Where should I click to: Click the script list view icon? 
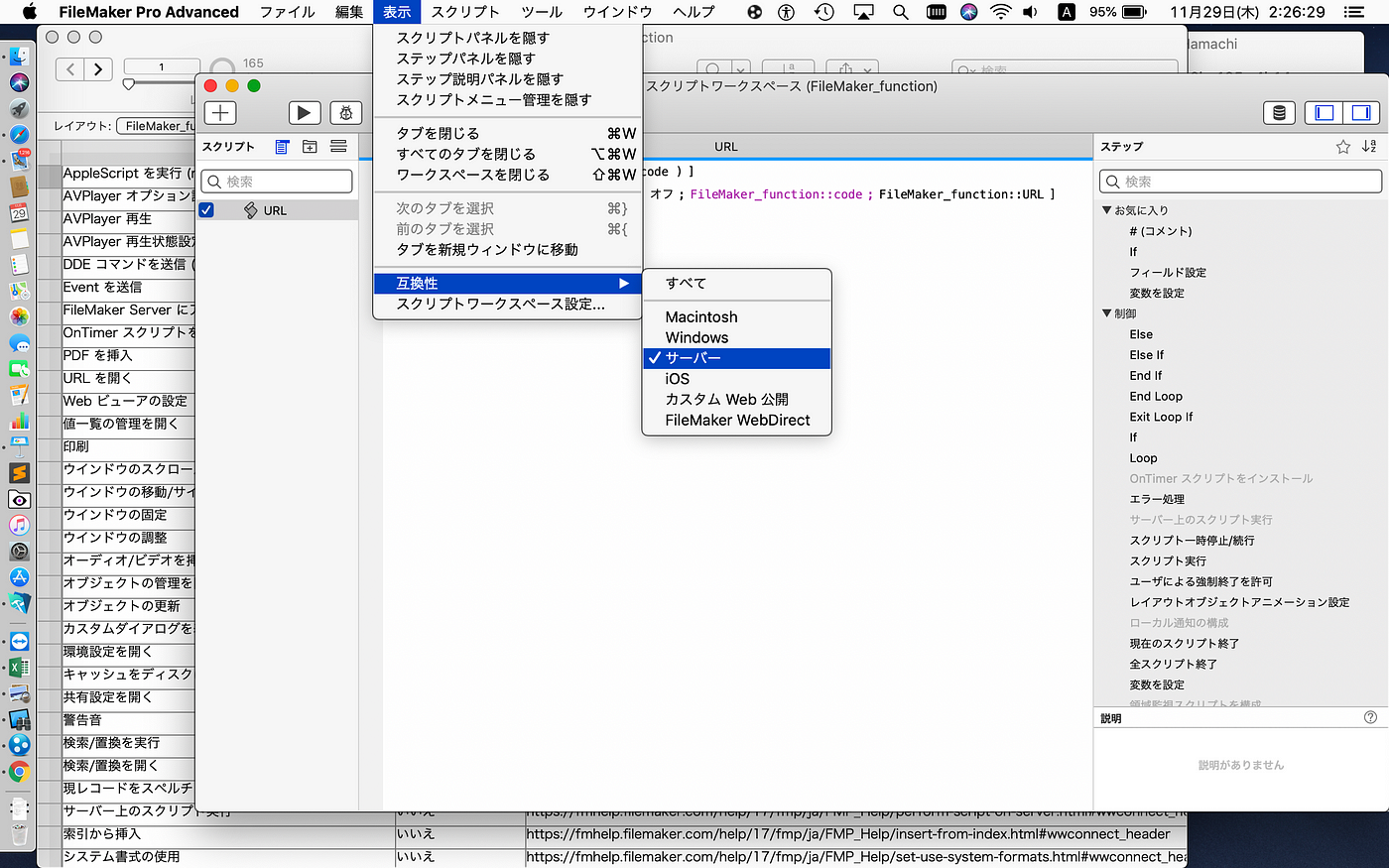click(x=282, y=147)
